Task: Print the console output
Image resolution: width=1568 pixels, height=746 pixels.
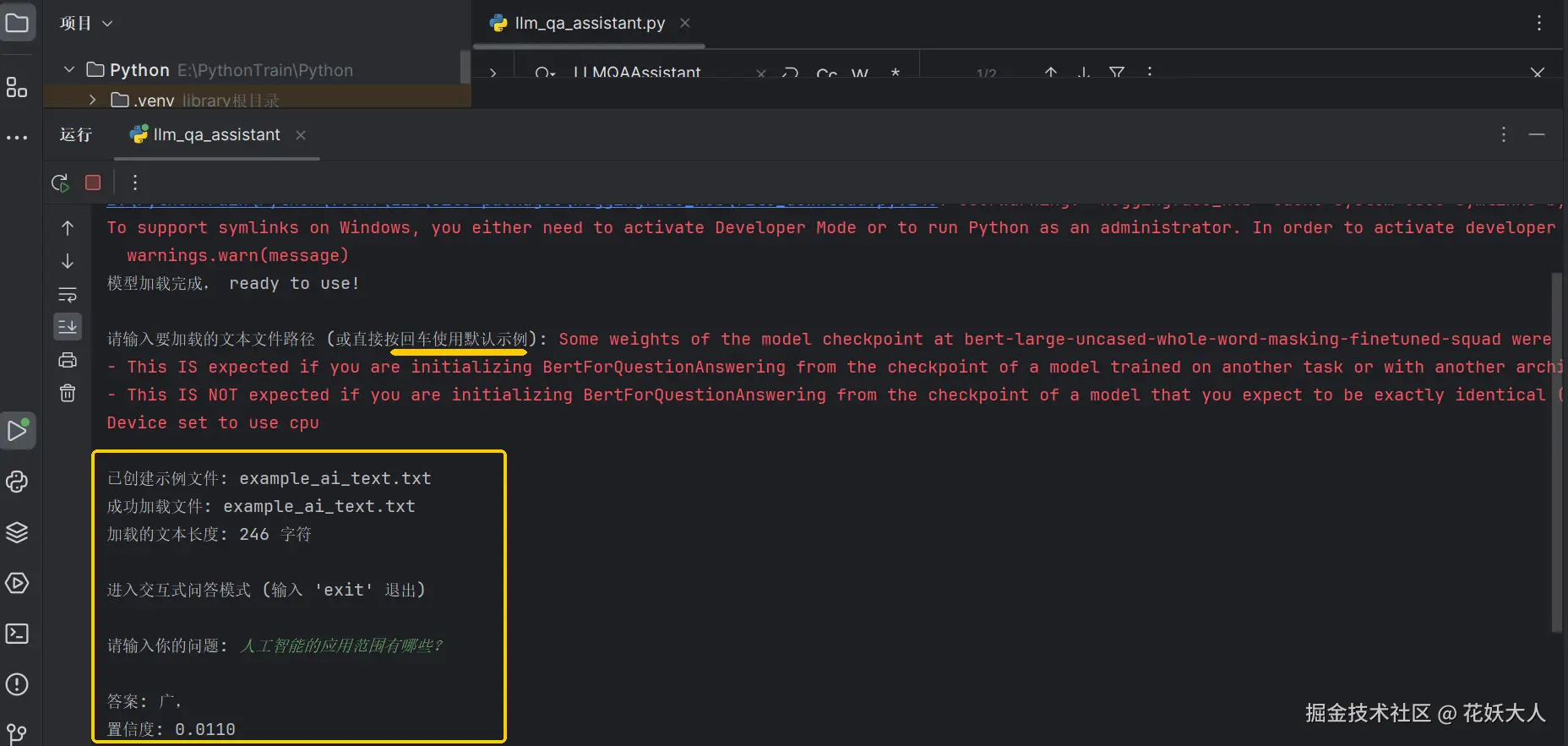Action: point(68,360)
